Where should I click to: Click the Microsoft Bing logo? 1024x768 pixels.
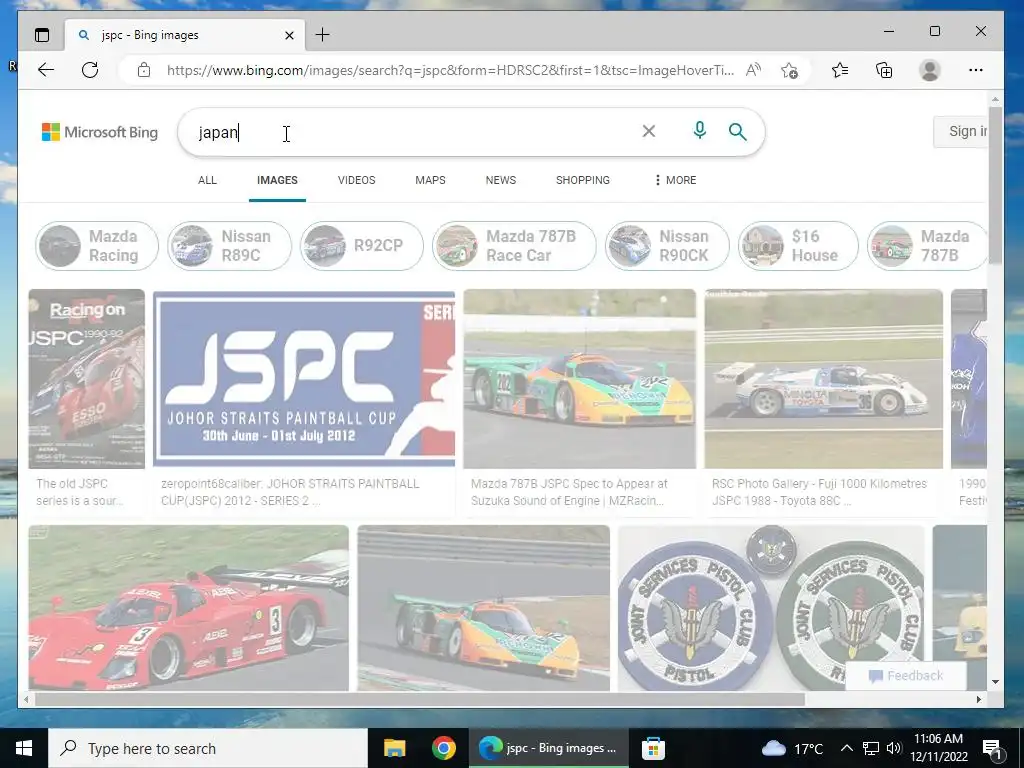[x=100, y=132]
